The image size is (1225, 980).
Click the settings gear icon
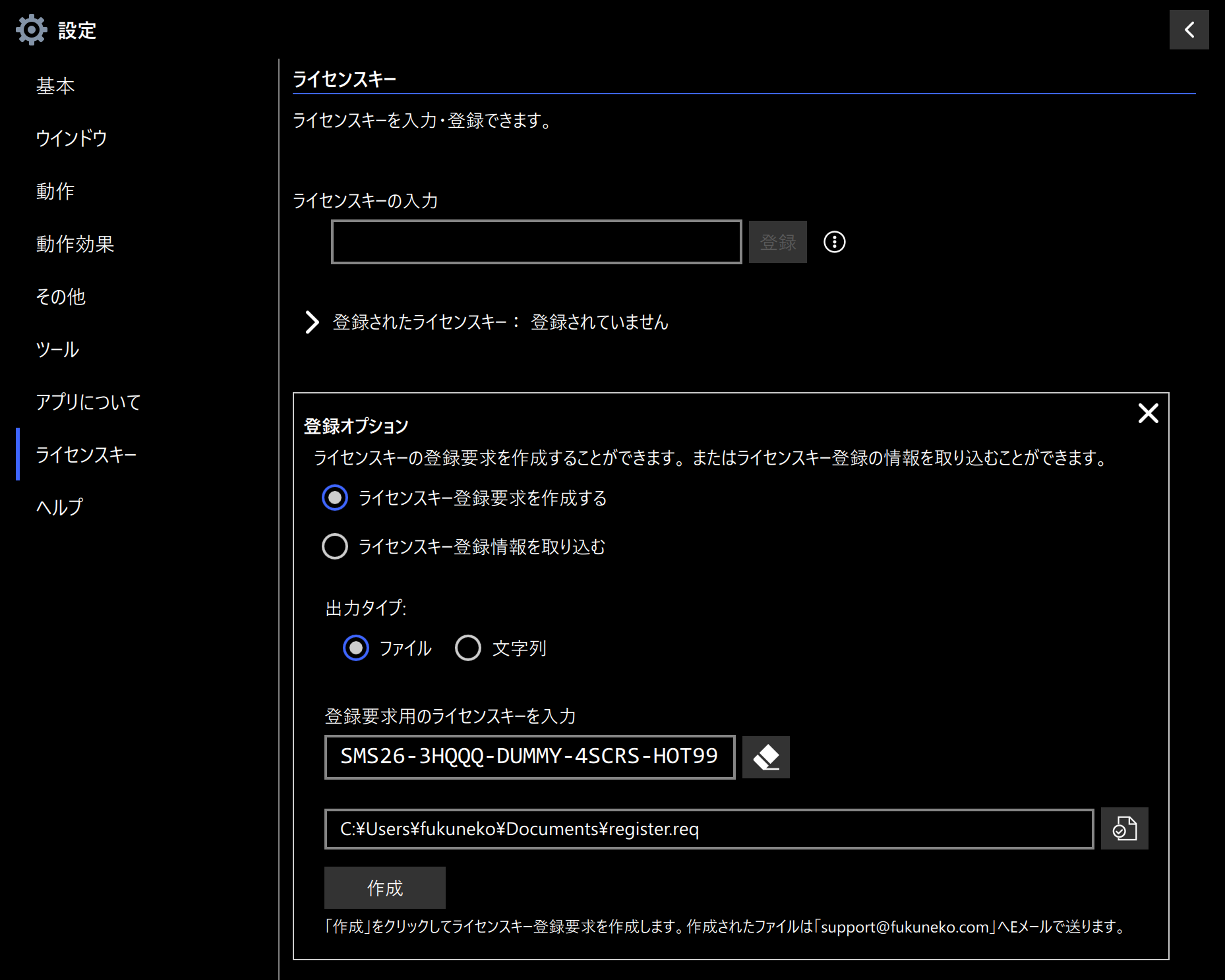(x=31, y=30)
